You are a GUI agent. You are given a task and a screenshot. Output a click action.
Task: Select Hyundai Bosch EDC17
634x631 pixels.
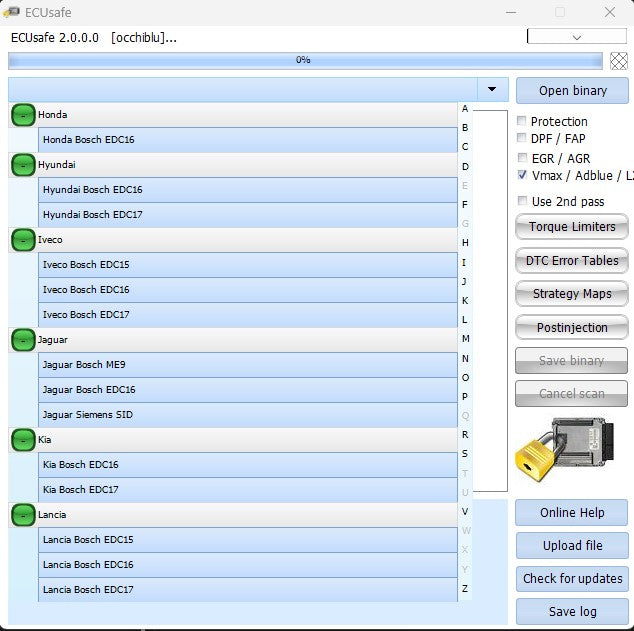click(x=248, y=215)
